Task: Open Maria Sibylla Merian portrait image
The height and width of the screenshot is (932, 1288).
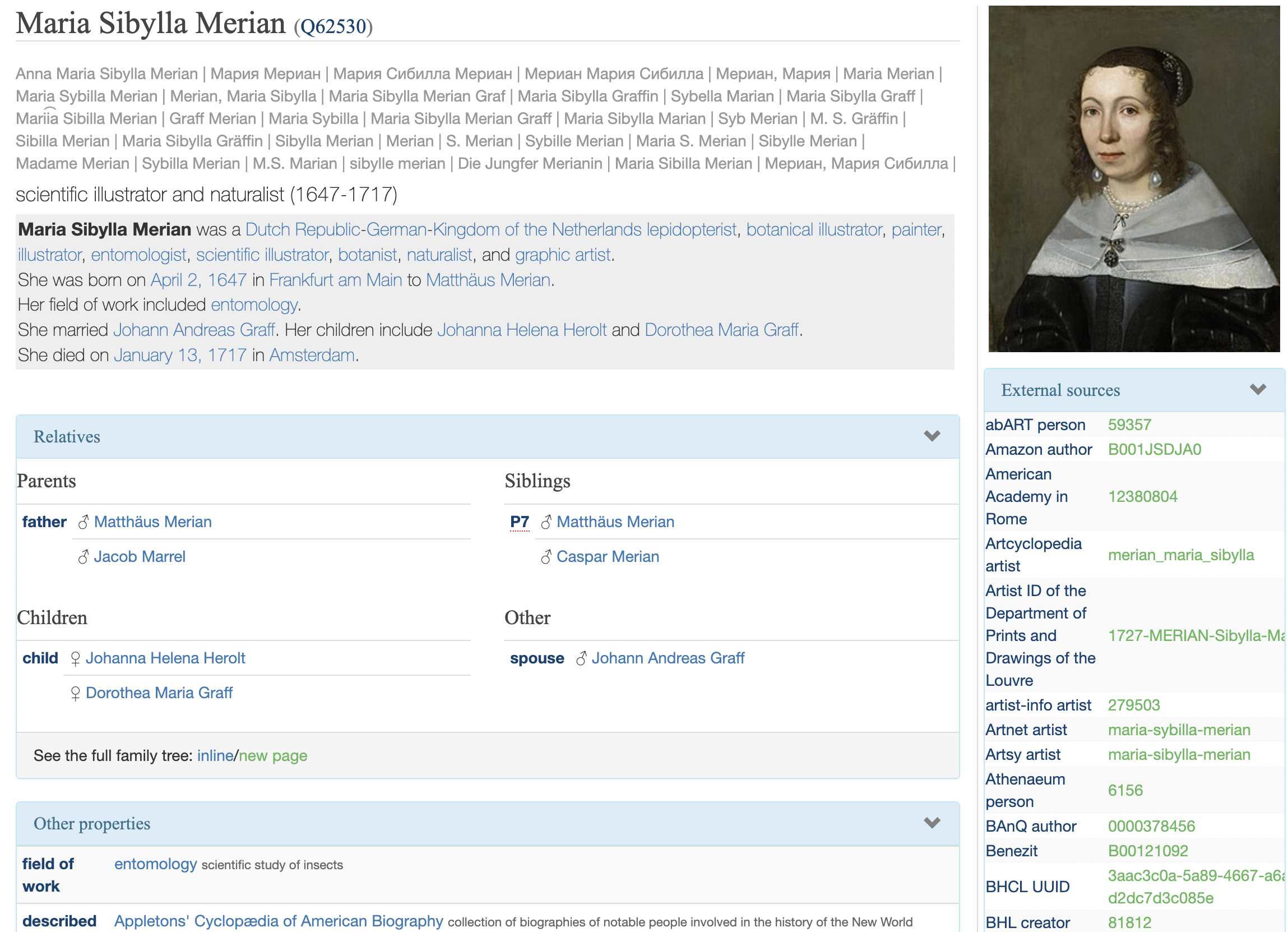Action: coord(1133,179)
